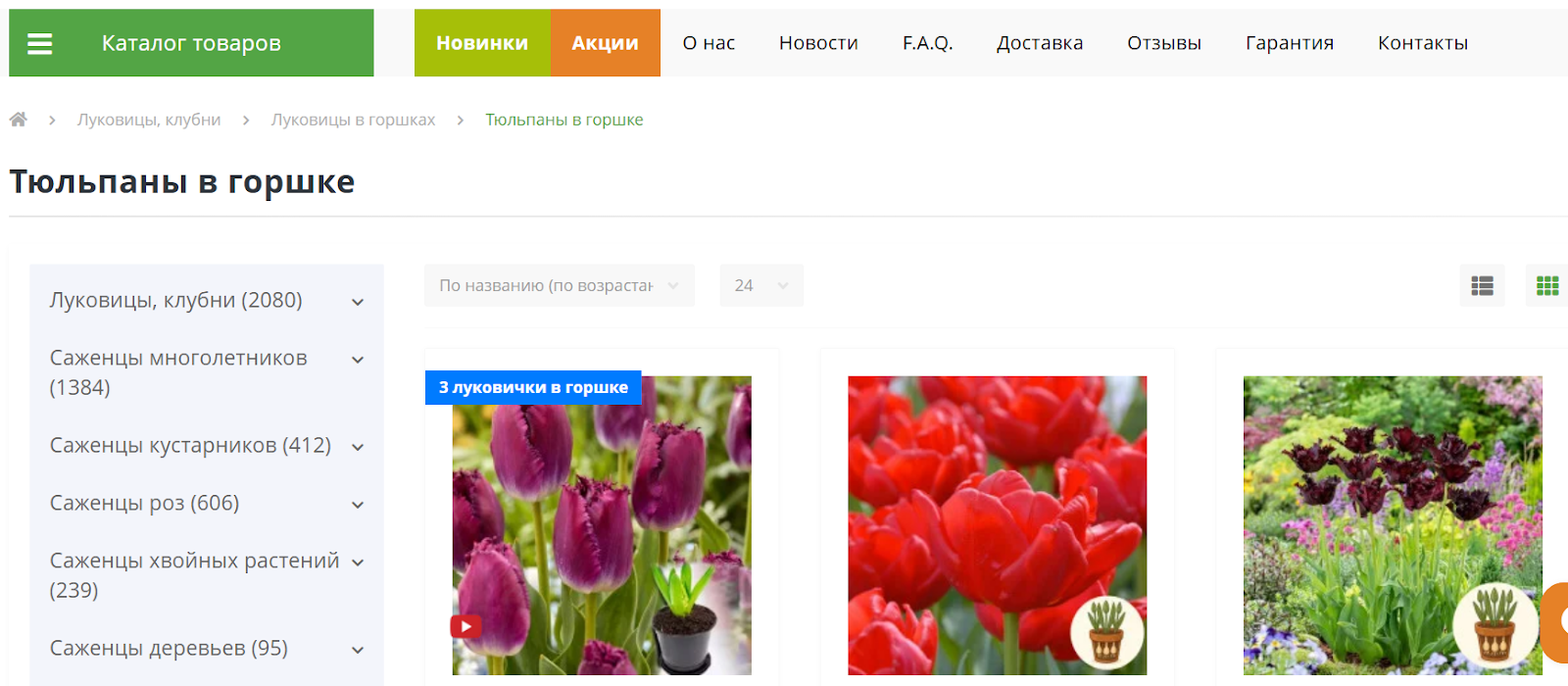Switch to grid view layout icon
The image size is (1568, 686).
pos(1547,285)
